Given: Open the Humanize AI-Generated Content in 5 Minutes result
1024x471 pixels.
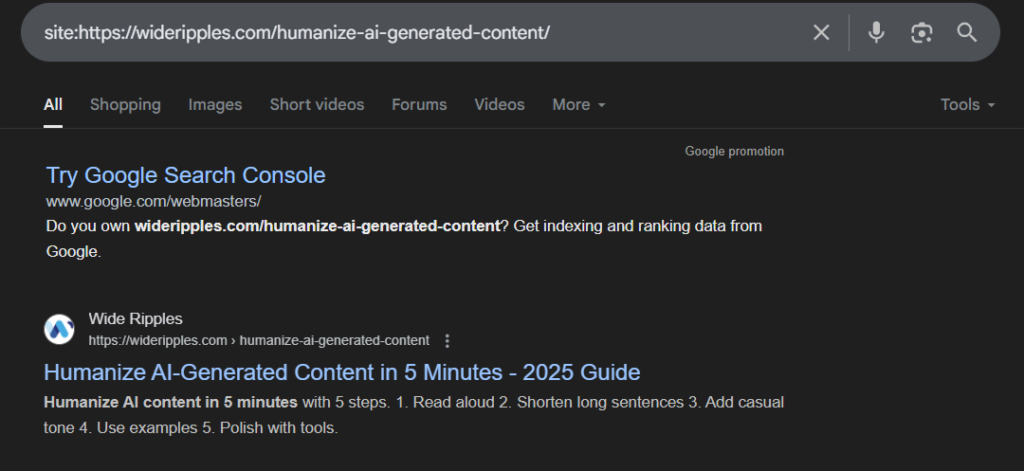Looking at the screenshot, I should click(342, 372).
